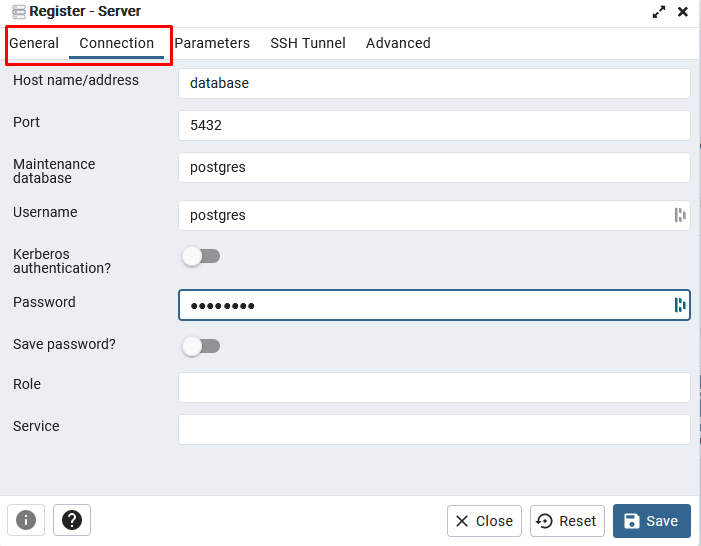Click the info icon button
The image size is (701, 546).
(x=26, y=520)
